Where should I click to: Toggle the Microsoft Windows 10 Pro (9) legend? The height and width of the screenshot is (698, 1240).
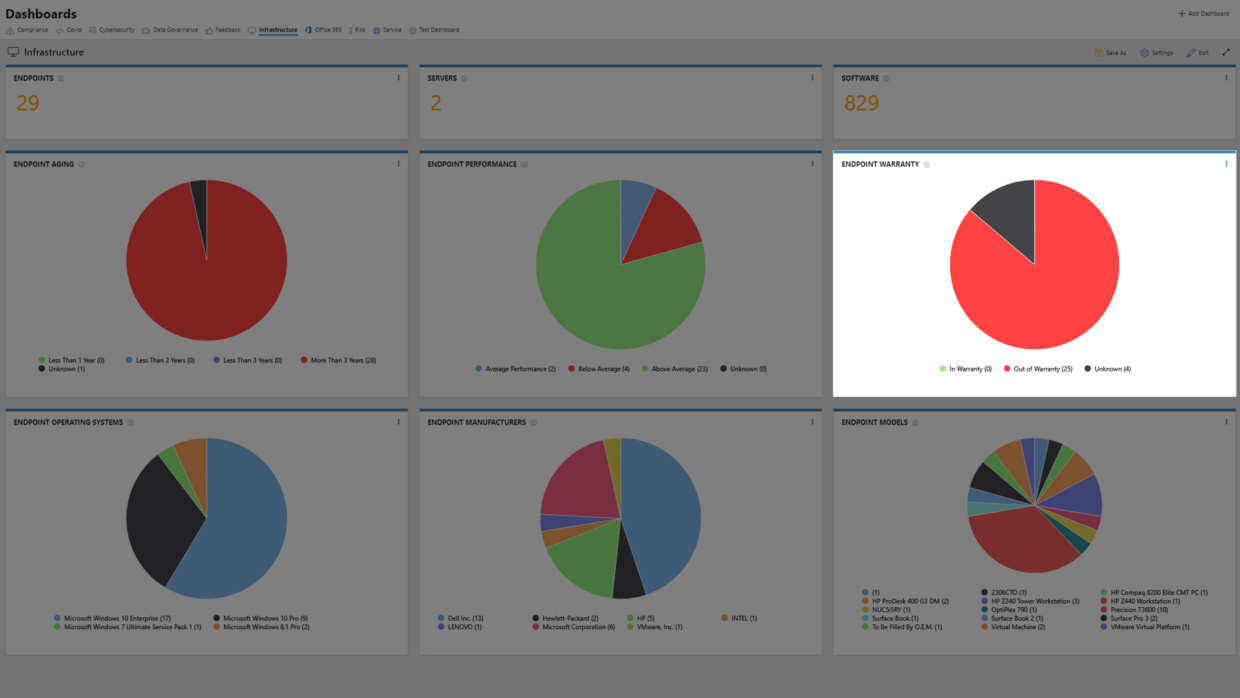(x=260, y=618)
